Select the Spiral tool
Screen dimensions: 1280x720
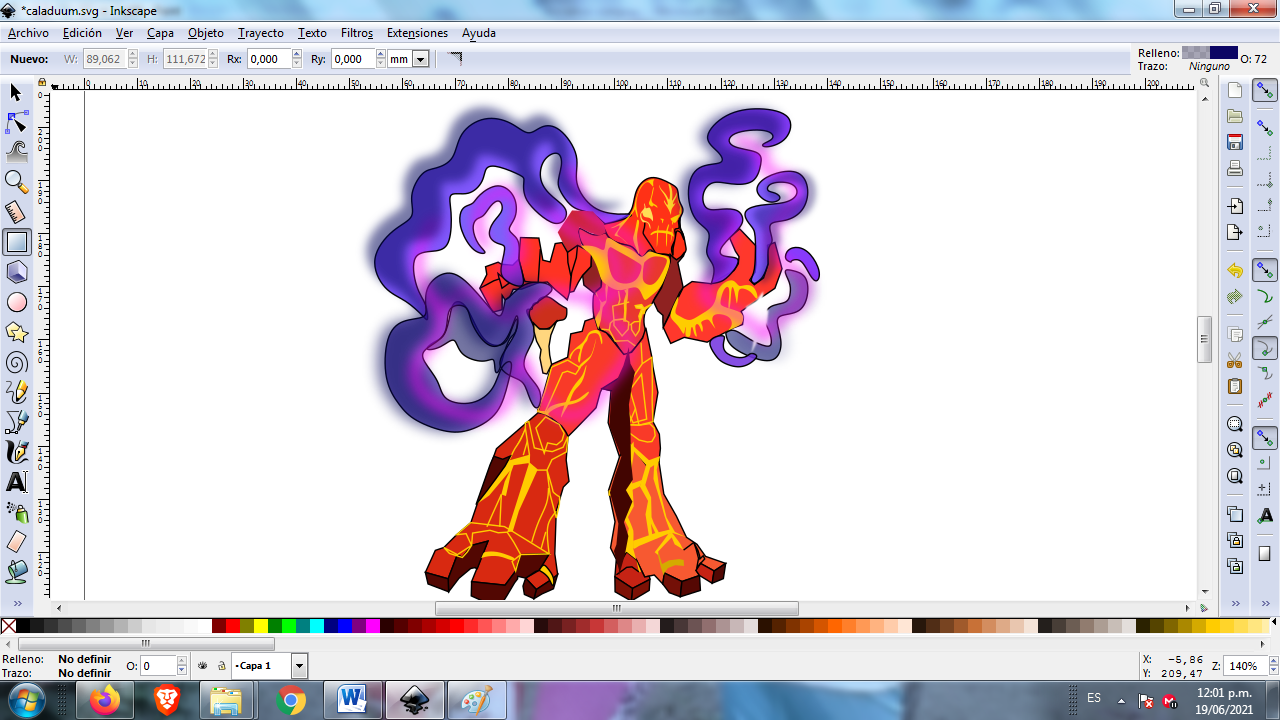pos(16,362)
